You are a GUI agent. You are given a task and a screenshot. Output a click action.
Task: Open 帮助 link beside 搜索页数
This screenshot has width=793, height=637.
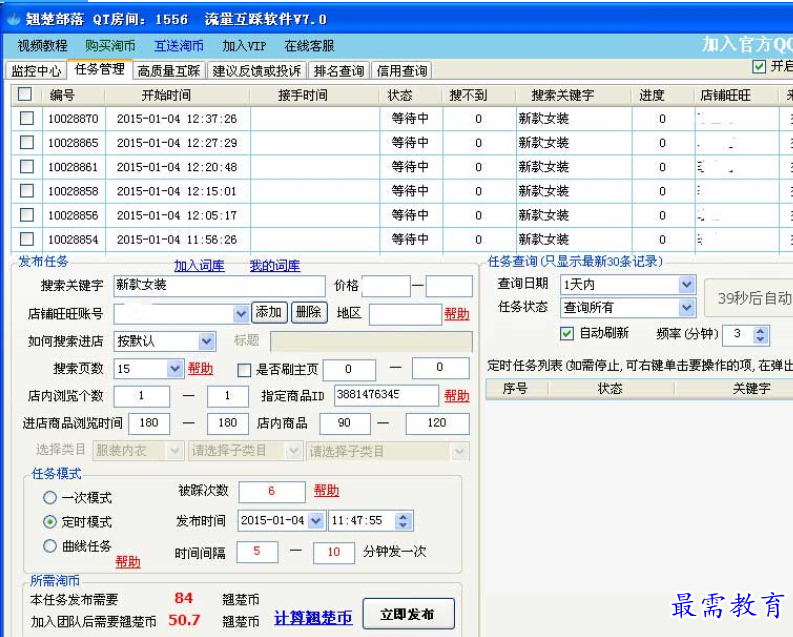(200, 369)
